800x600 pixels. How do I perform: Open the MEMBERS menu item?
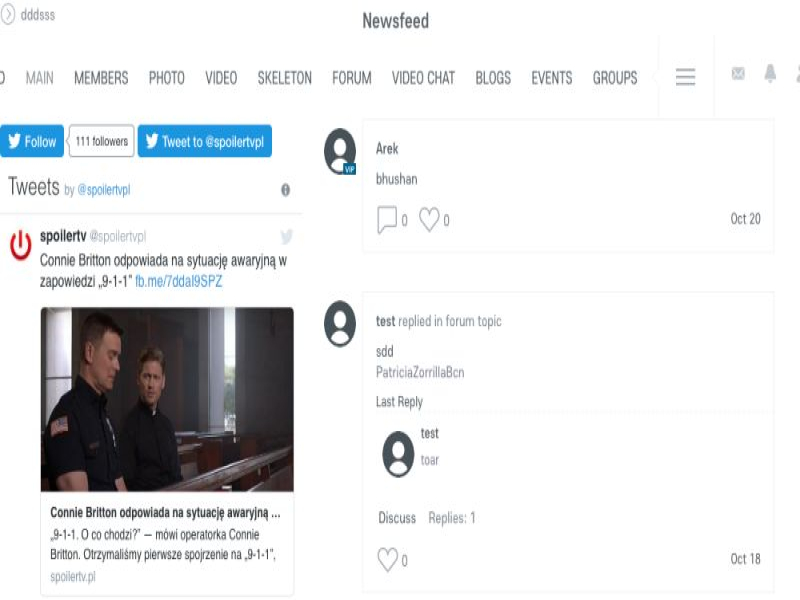pos(101,78)
